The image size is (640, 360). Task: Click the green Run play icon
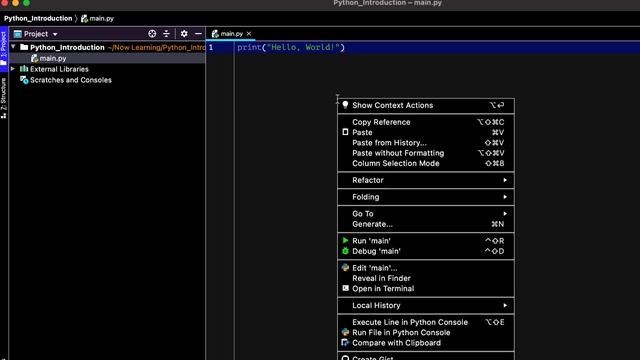pos(345,240)
